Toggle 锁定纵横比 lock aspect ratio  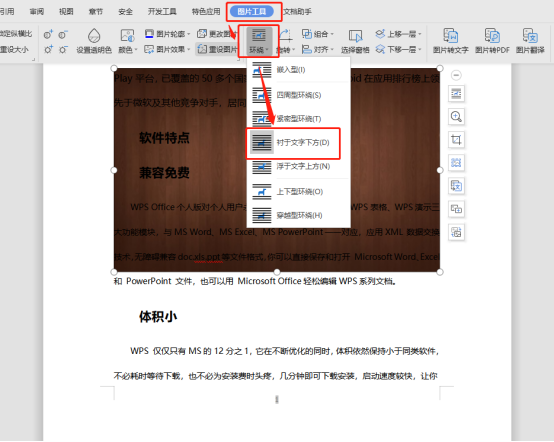16,34
